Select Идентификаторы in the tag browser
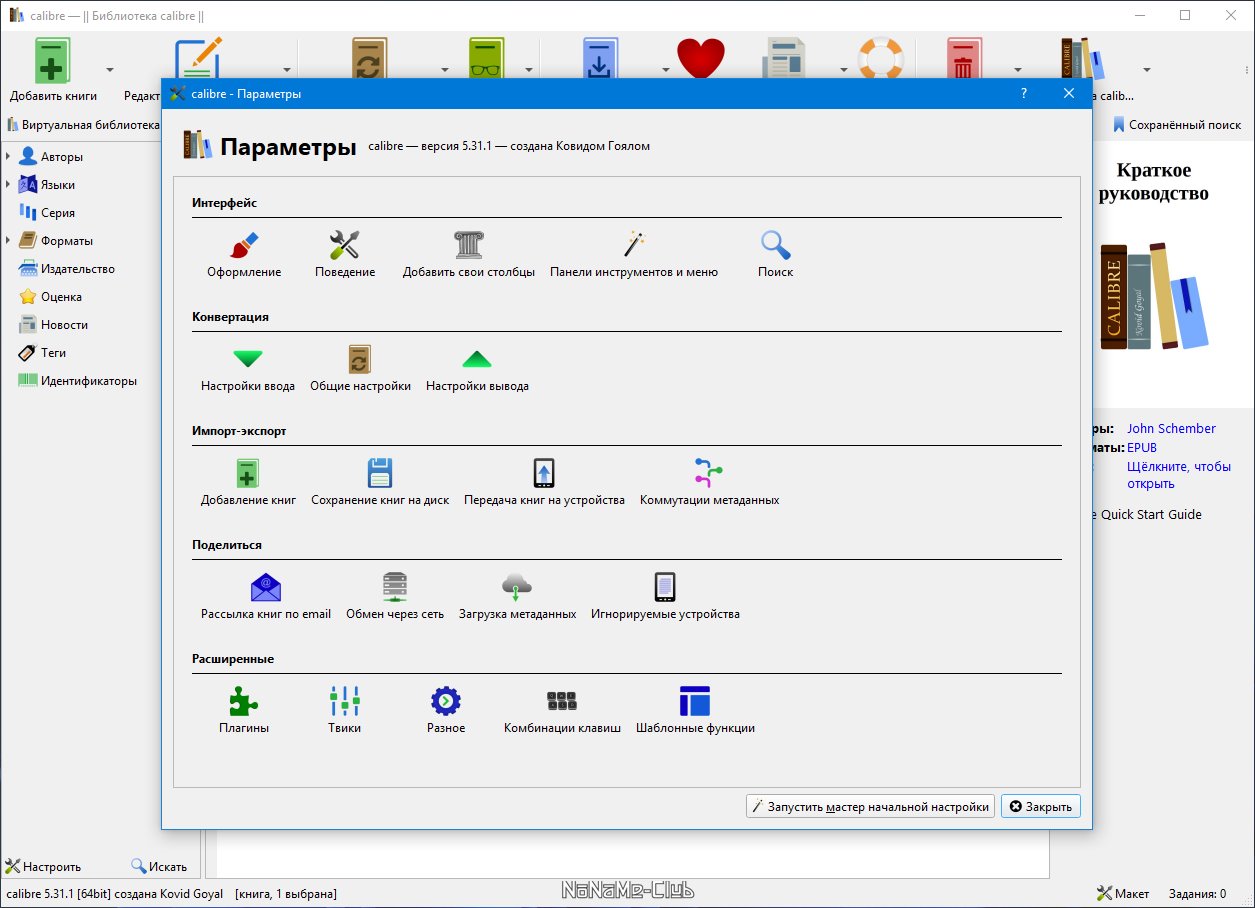This screenshot has width=1255, height=908. (x=88, y=381)
